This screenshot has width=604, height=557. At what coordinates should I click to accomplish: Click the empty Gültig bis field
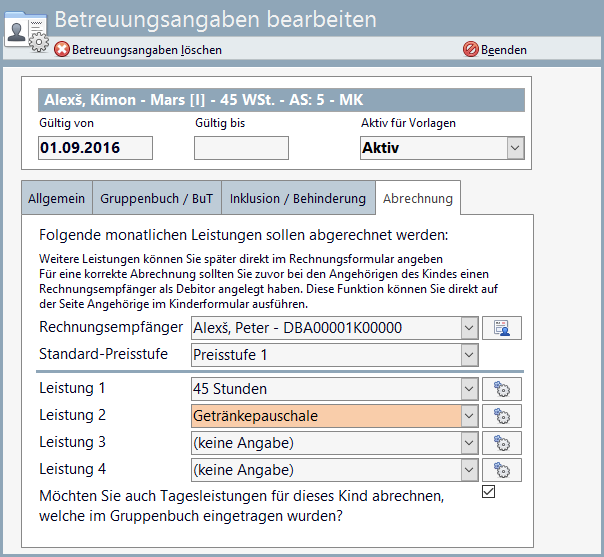click(240, 148)
